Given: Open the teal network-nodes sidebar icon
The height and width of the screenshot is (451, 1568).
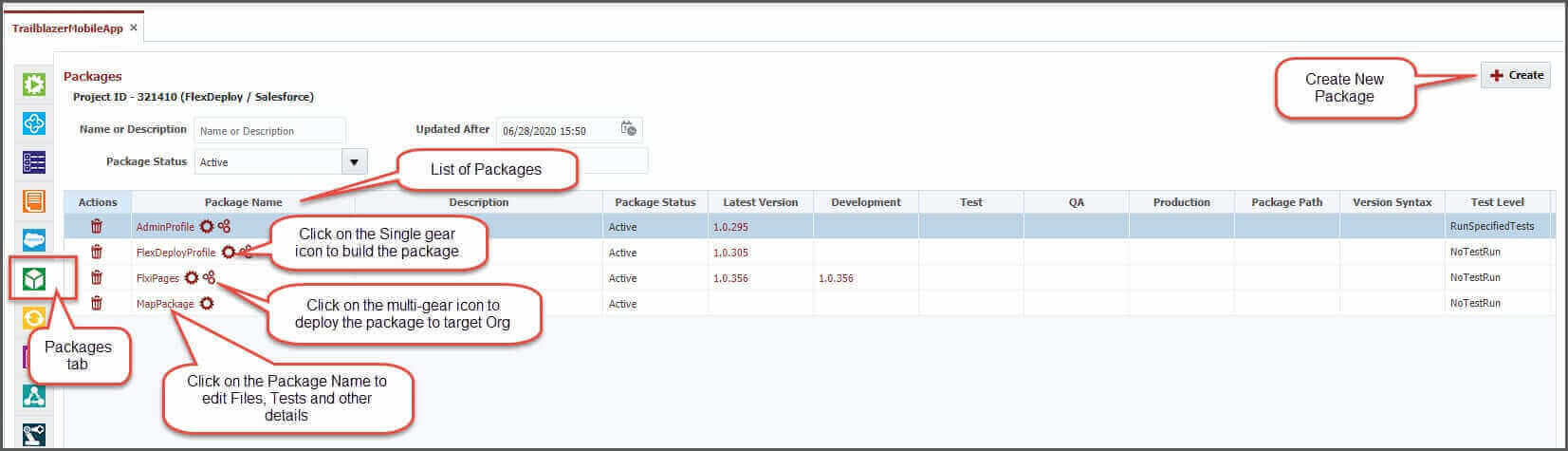Looking at the screenshot, I should tap(34, 396).
